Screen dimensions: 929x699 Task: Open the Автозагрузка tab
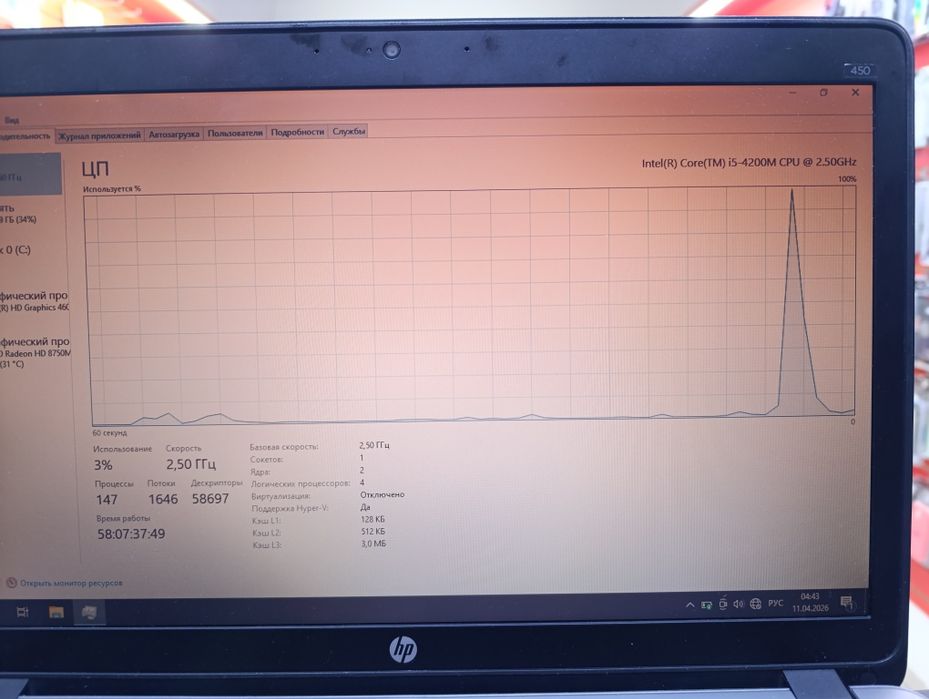(174, 134)
